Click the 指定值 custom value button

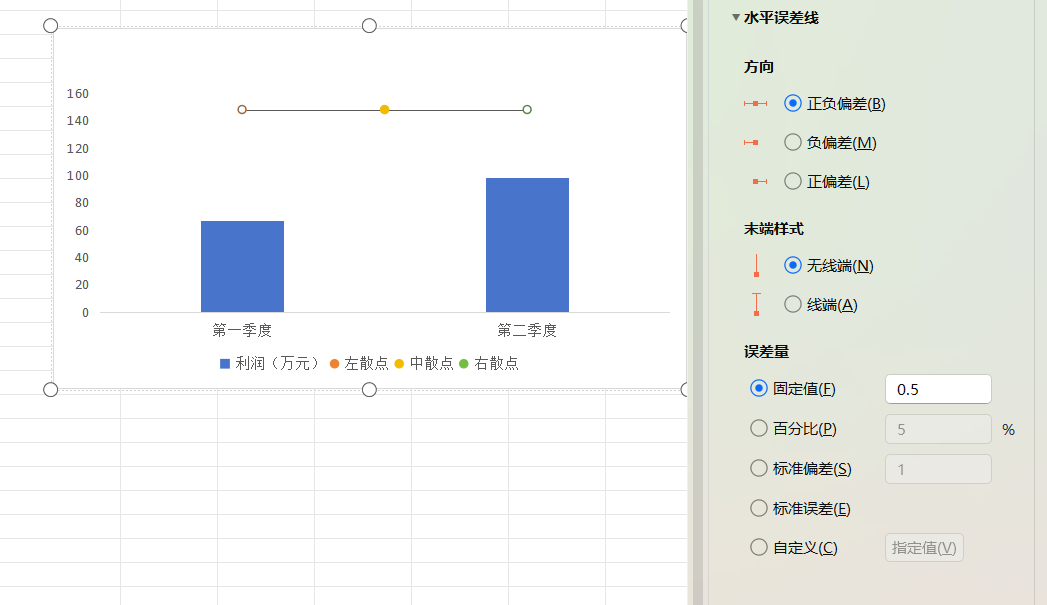pyautogui.click(x=923, y=547)
